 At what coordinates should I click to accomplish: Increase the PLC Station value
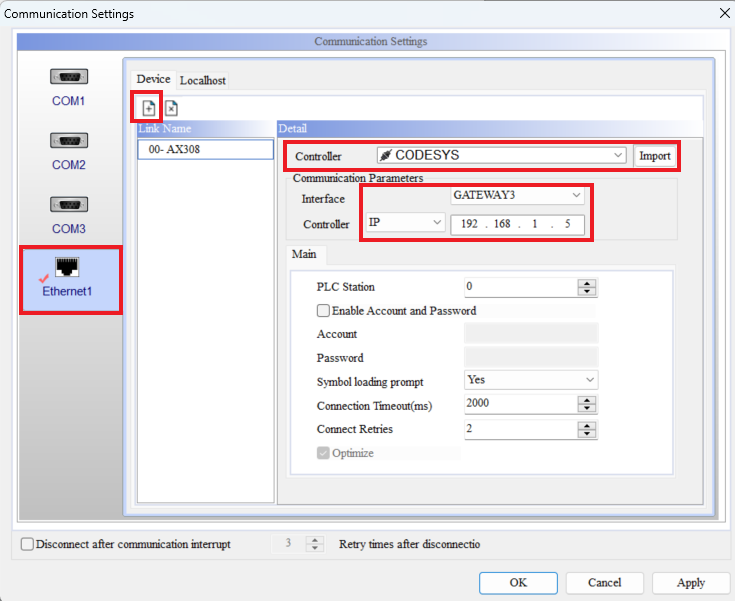pos(587,283)
